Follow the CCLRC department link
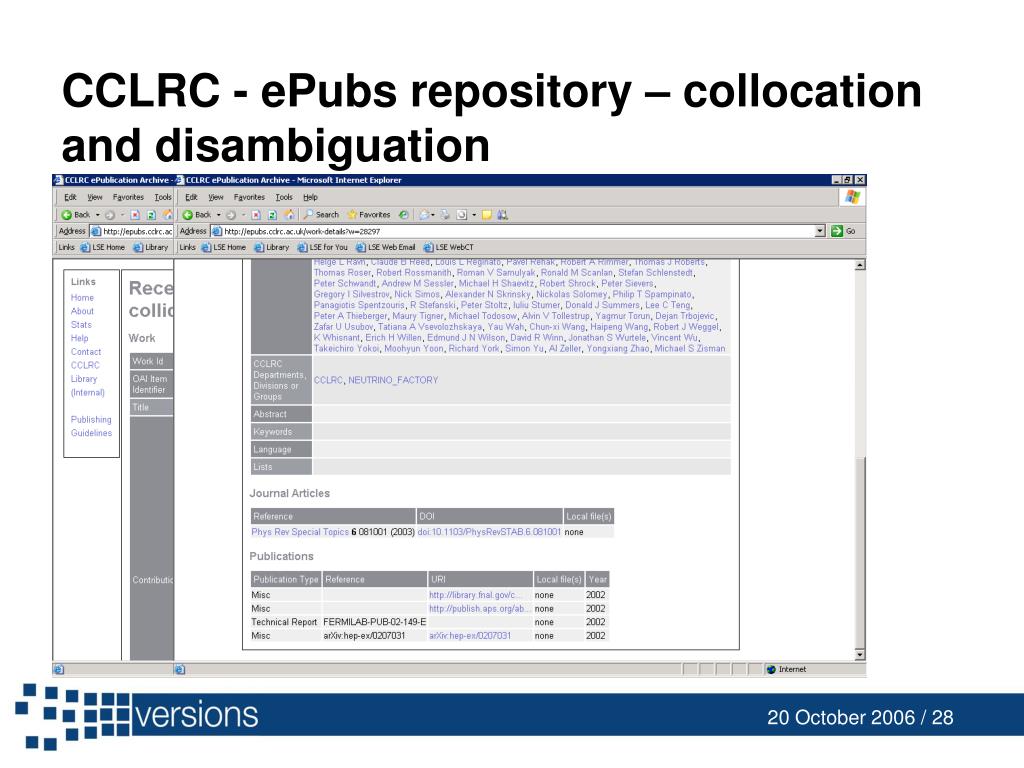Viewport: 1024px width, 768px height. (328, 380)
